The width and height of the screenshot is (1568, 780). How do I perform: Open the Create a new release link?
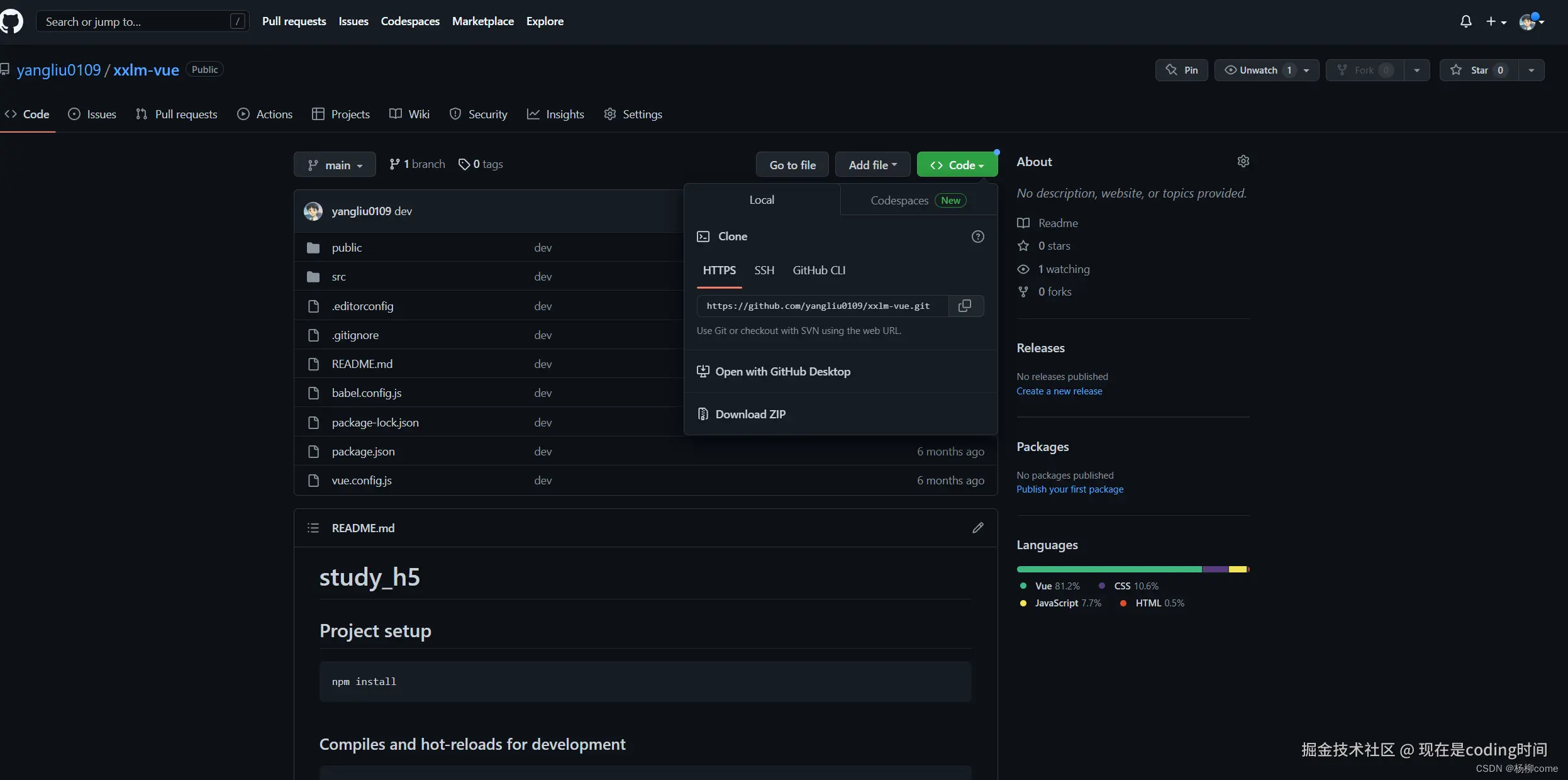click(1059, 391)
